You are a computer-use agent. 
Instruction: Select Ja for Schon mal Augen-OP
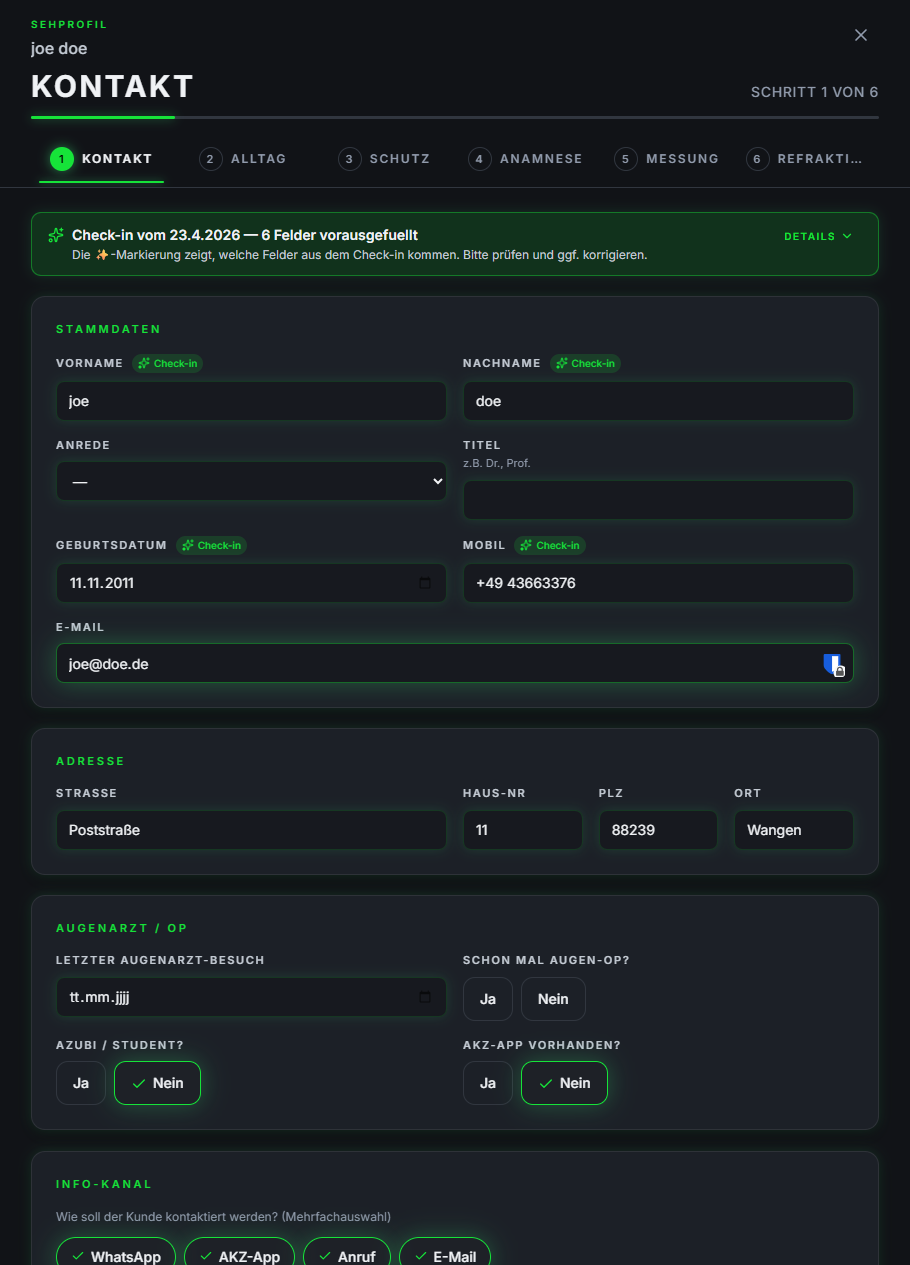488,999
